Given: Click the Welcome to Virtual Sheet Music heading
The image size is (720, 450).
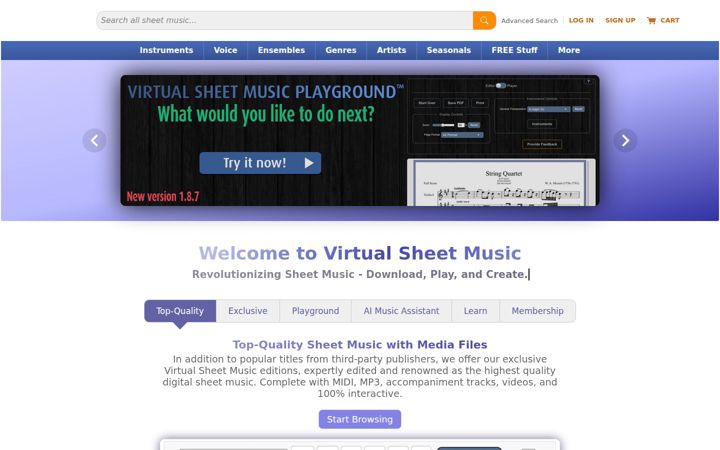Looking at the screenshot, I should coord(360,253).
